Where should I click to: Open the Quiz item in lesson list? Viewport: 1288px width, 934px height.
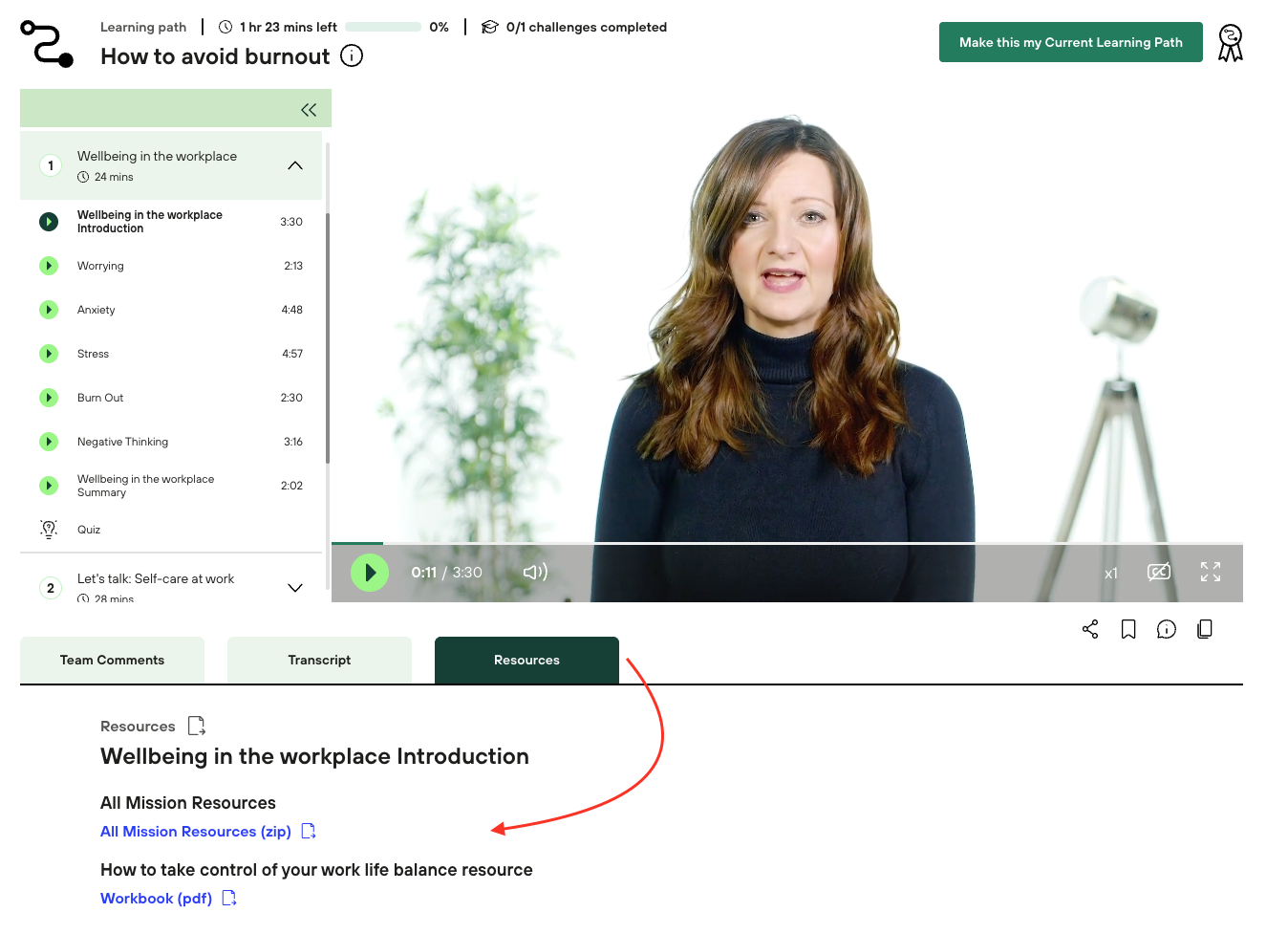click(89, 530)
